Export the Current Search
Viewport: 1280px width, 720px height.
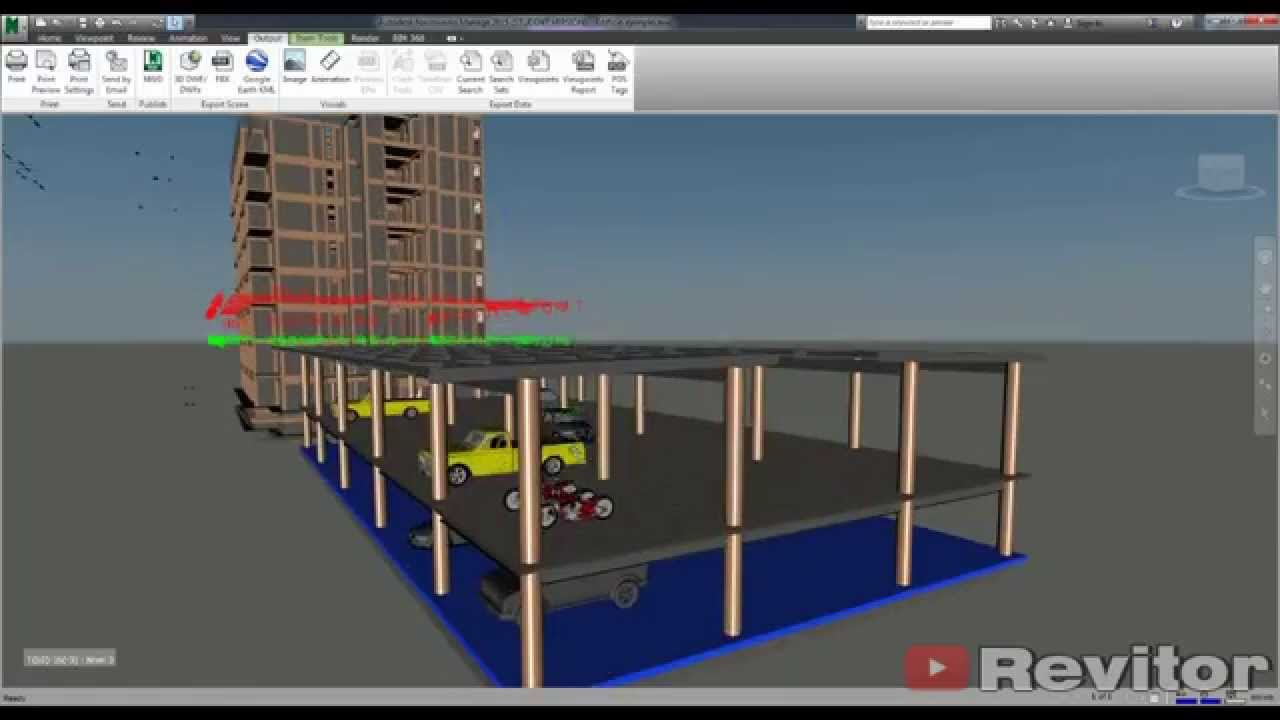470,72
